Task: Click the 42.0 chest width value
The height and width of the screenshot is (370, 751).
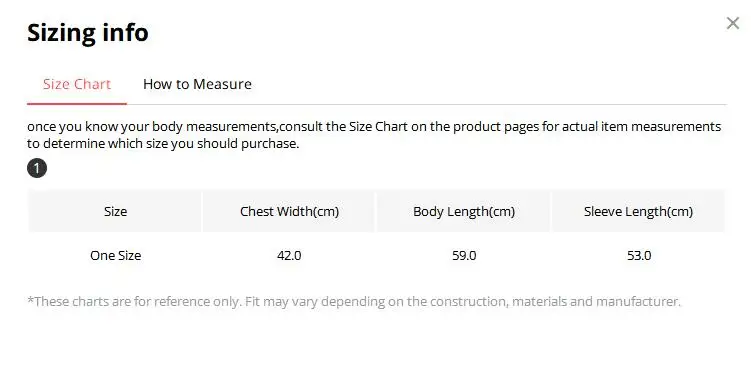Action: pos(289,256)
